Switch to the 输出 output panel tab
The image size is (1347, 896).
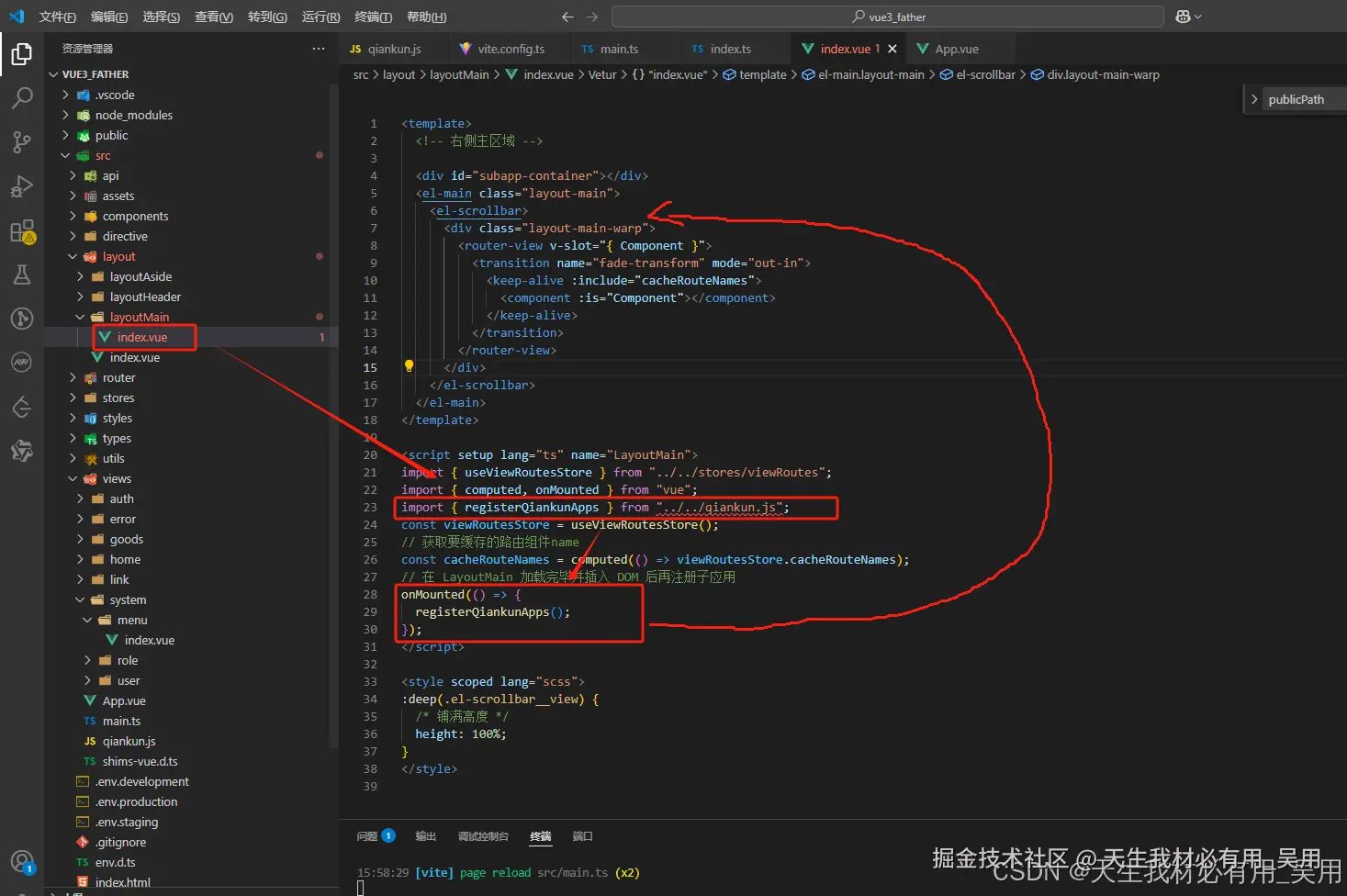click(425, 835)
